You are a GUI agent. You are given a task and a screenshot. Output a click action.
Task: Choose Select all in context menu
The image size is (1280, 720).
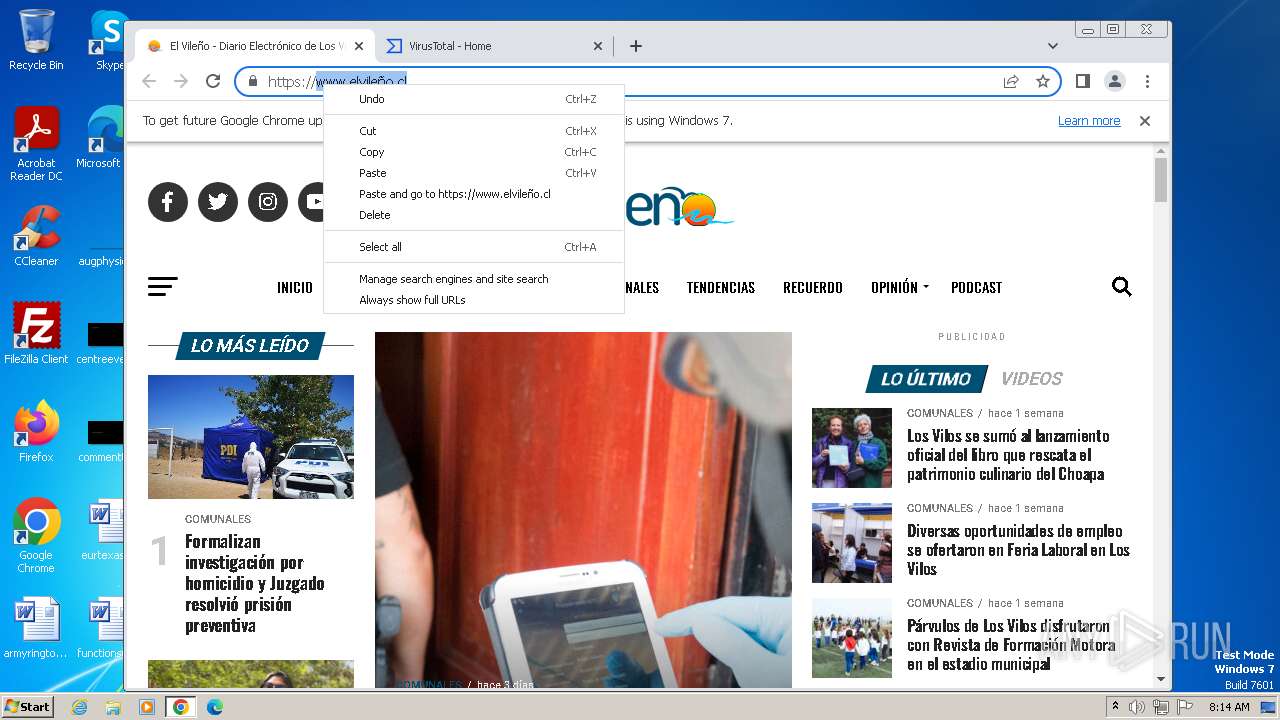(x=474, y=247)
